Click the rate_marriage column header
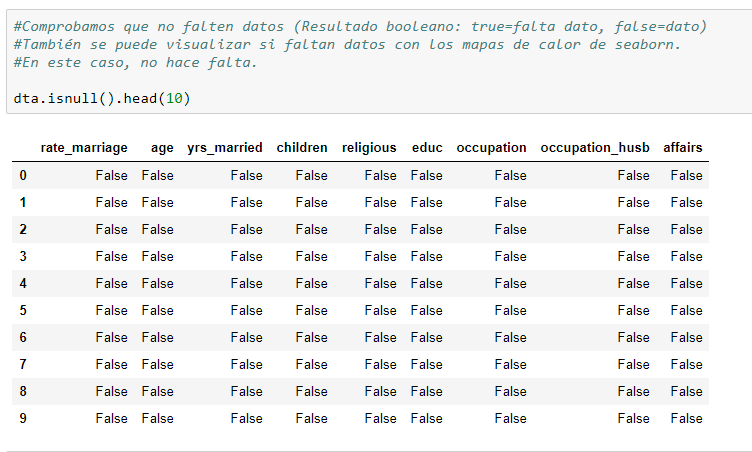This screenshot has width=752, height=452. click(x=84, y=148)
